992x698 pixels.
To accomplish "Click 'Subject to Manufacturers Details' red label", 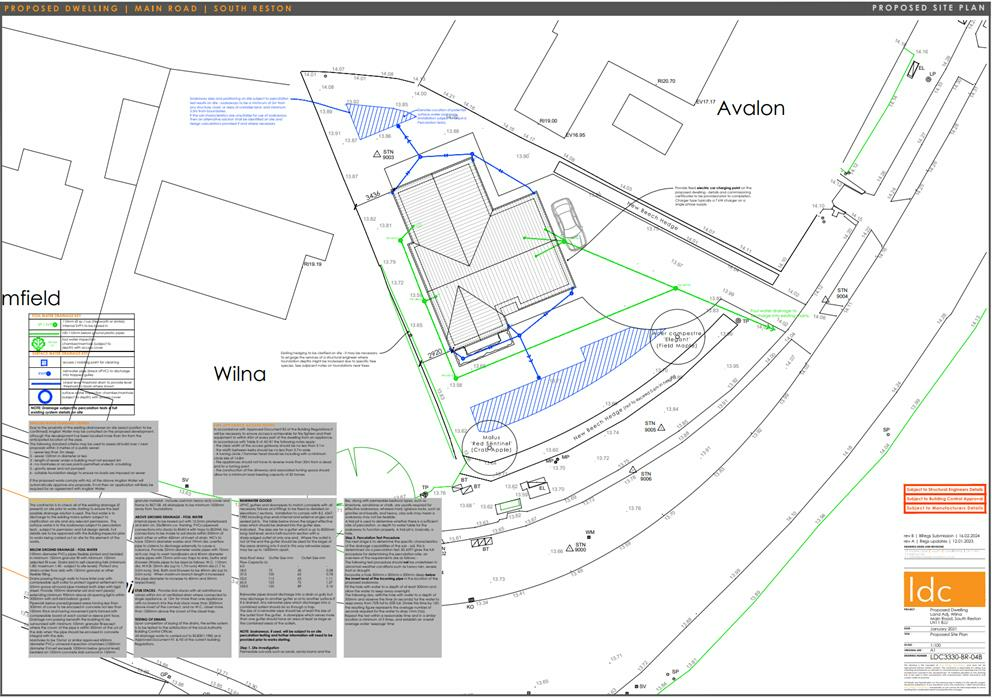I will click(x=945, y=509).
